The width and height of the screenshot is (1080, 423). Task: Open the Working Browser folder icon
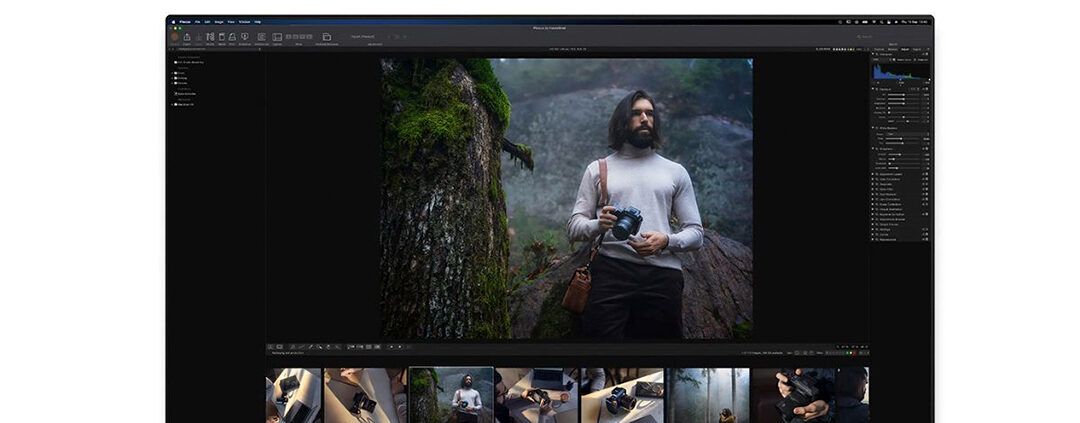(326, 37)
